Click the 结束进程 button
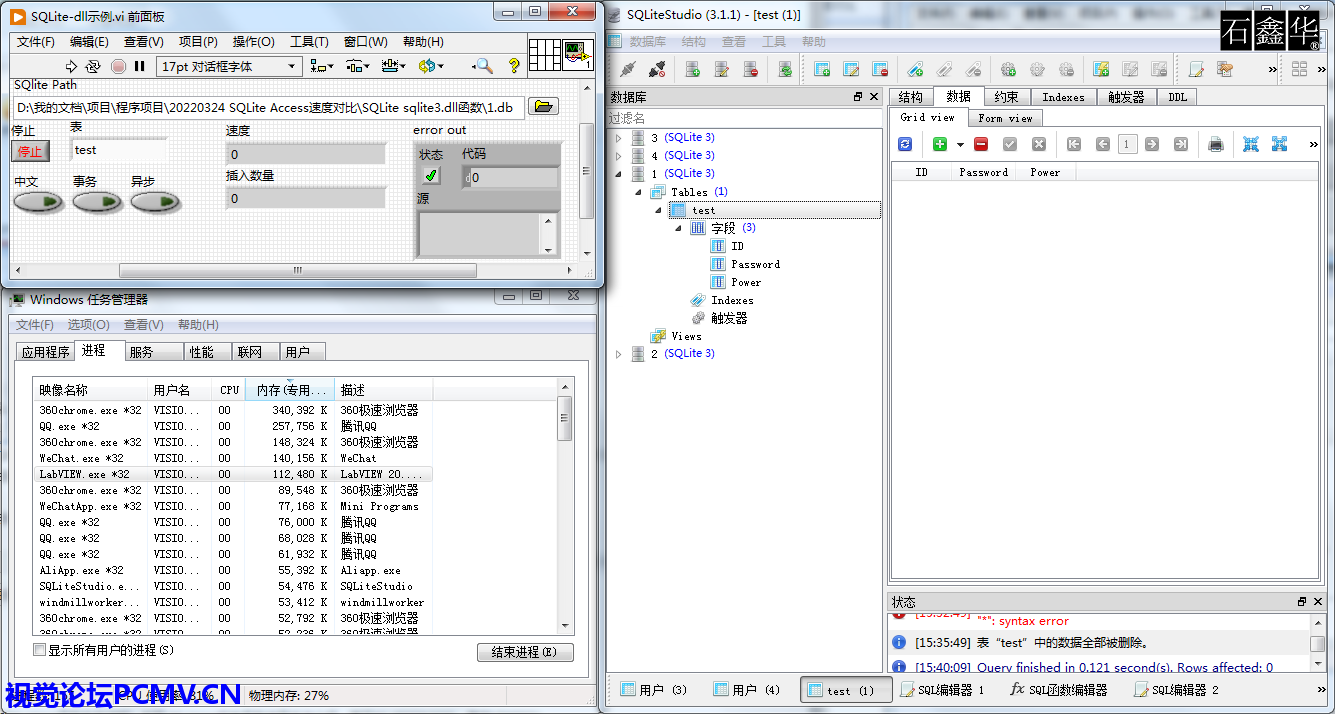 525,652
